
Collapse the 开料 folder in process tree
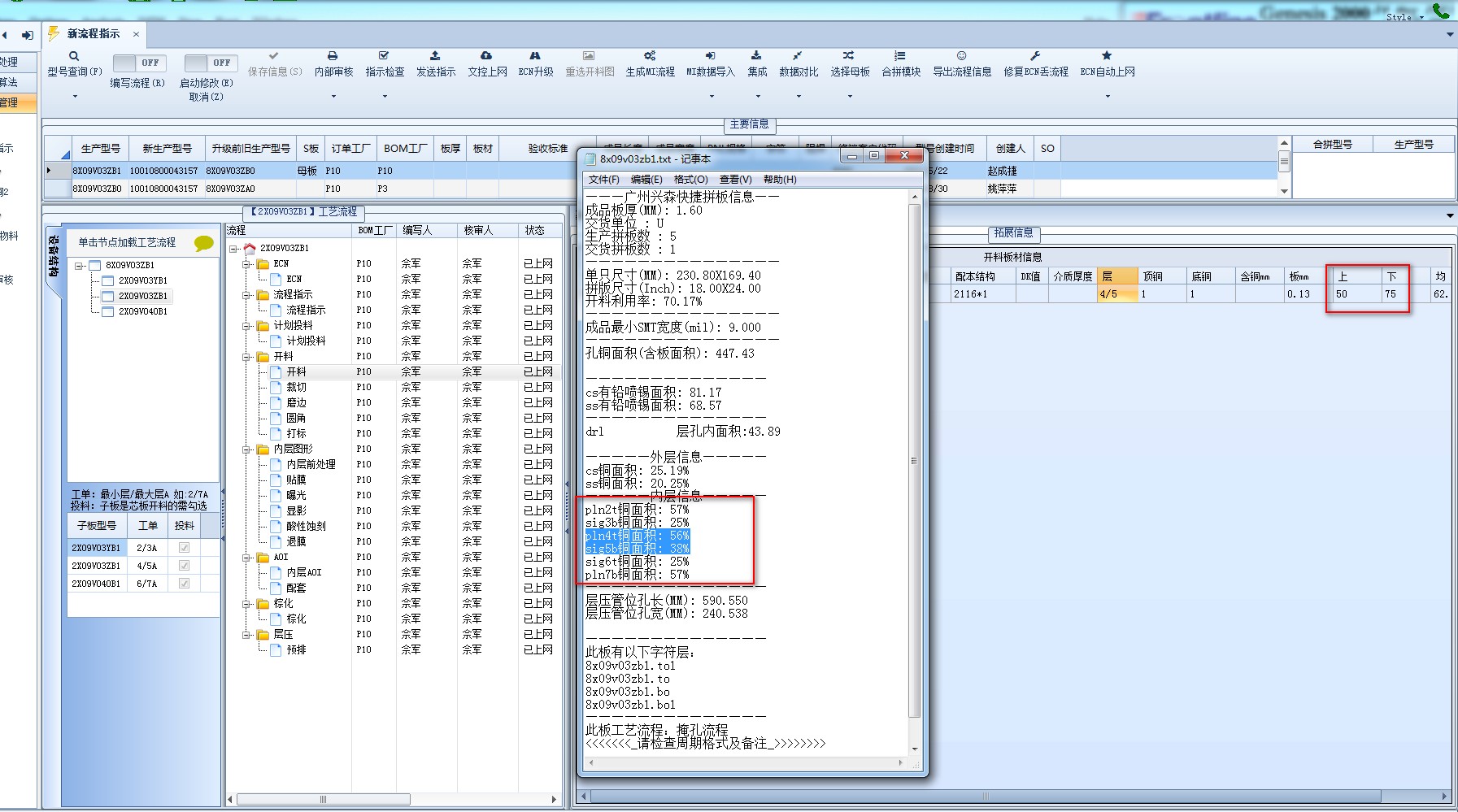click(246, 357)
